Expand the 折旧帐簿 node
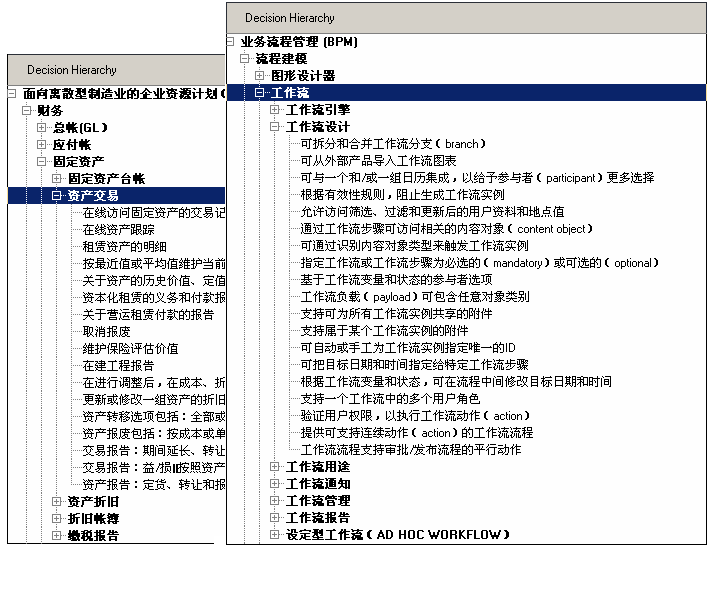The width and height of the screenshot is (708, 600). click(x=56, y=518)
